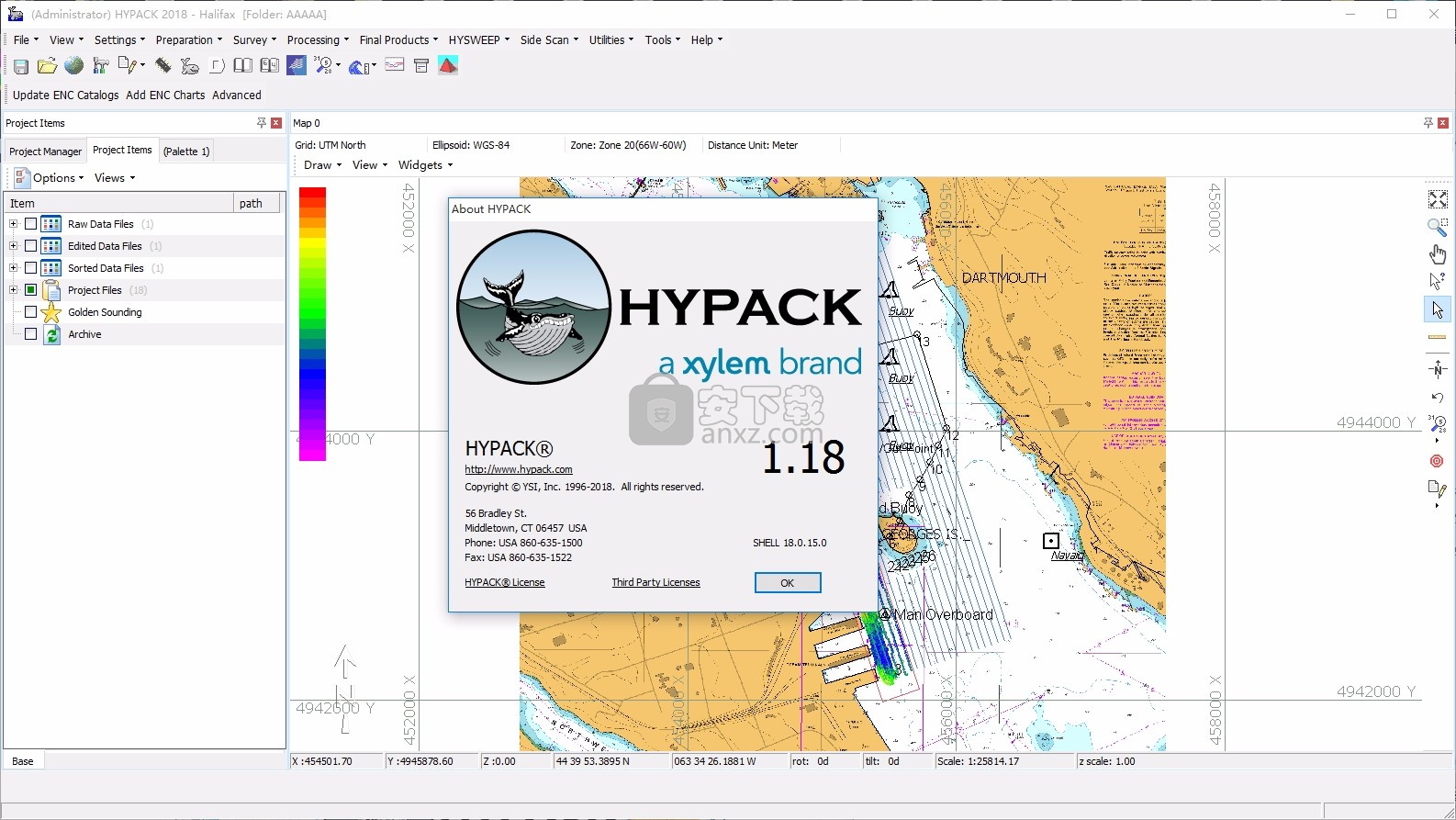Open the Options dropdown in Project Items
1456x820 pixels.
point(50,178)
